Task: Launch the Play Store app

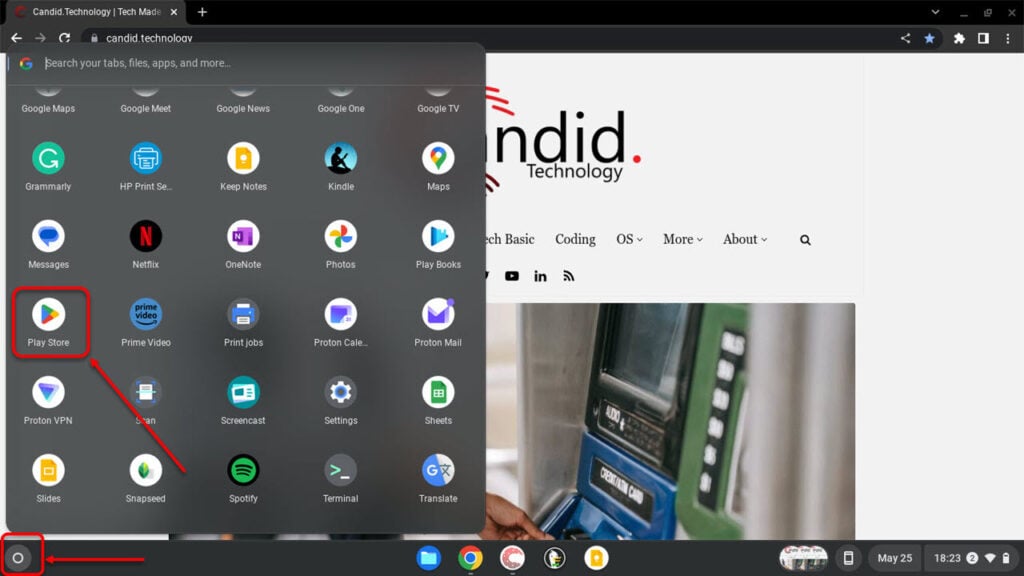Action: [48, 315]
